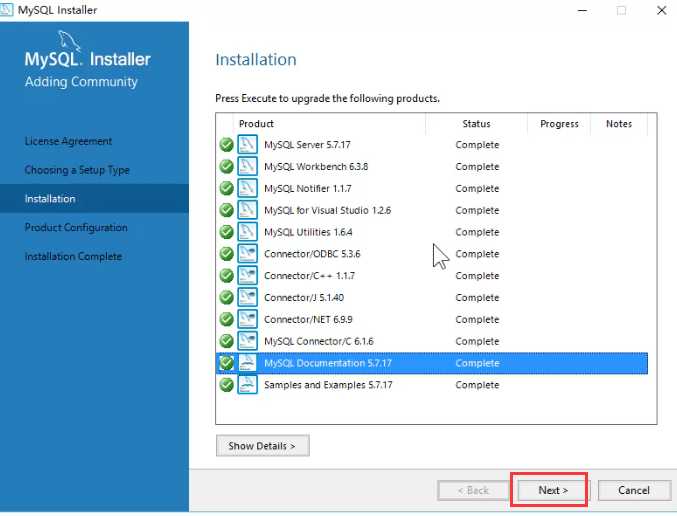Viewport: 677px width, 516px height.
Task: Click green checkmark beside MySQL Utilities 1.6.4
Action: pyautogui.click(x=227, y=232)
